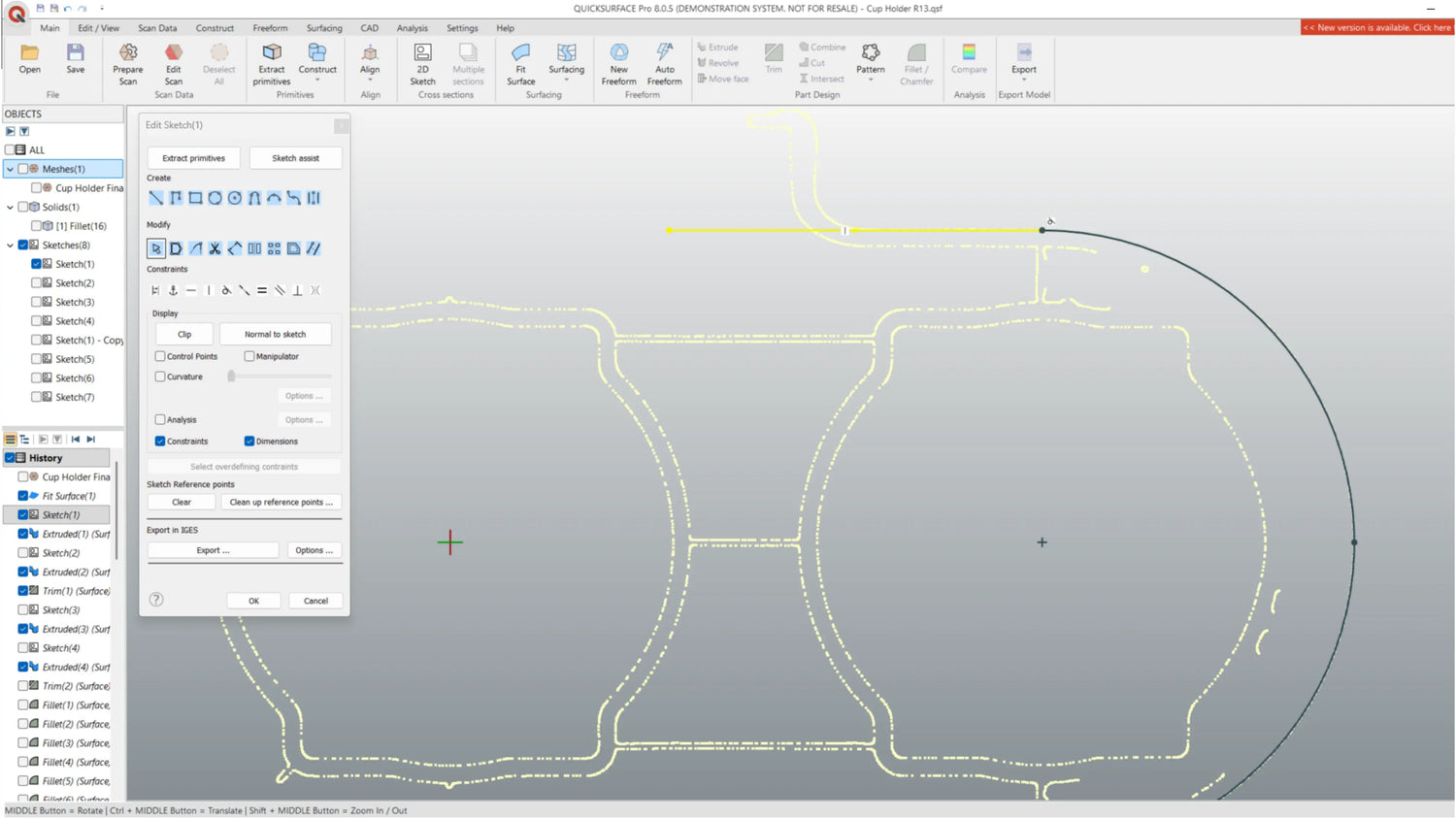Toggle visibility checkbox for Sketch(2) in Objects
The image size is (1456, 819).
pos(36,283)
